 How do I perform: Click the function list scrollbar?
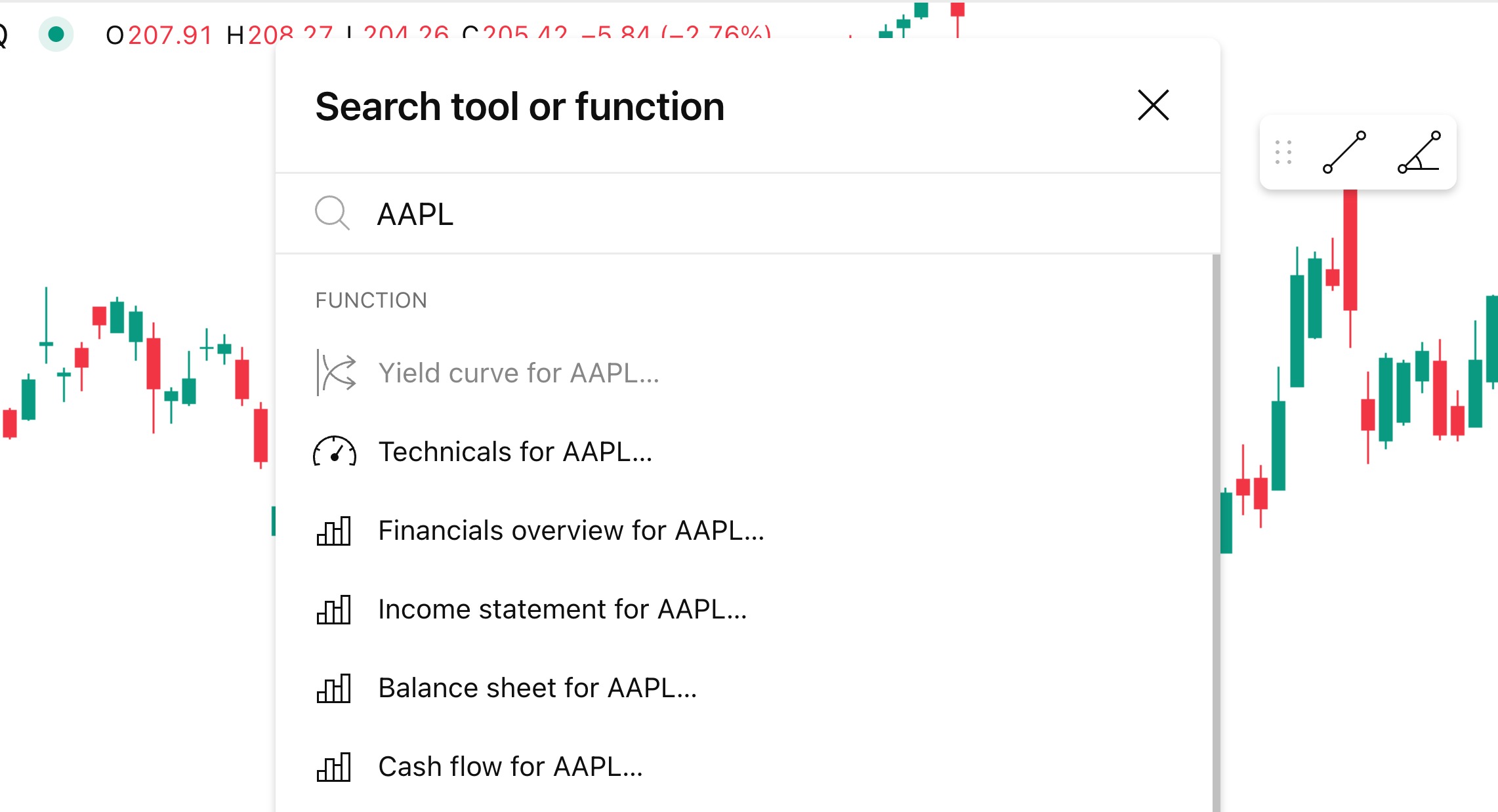pos(1216,533)
